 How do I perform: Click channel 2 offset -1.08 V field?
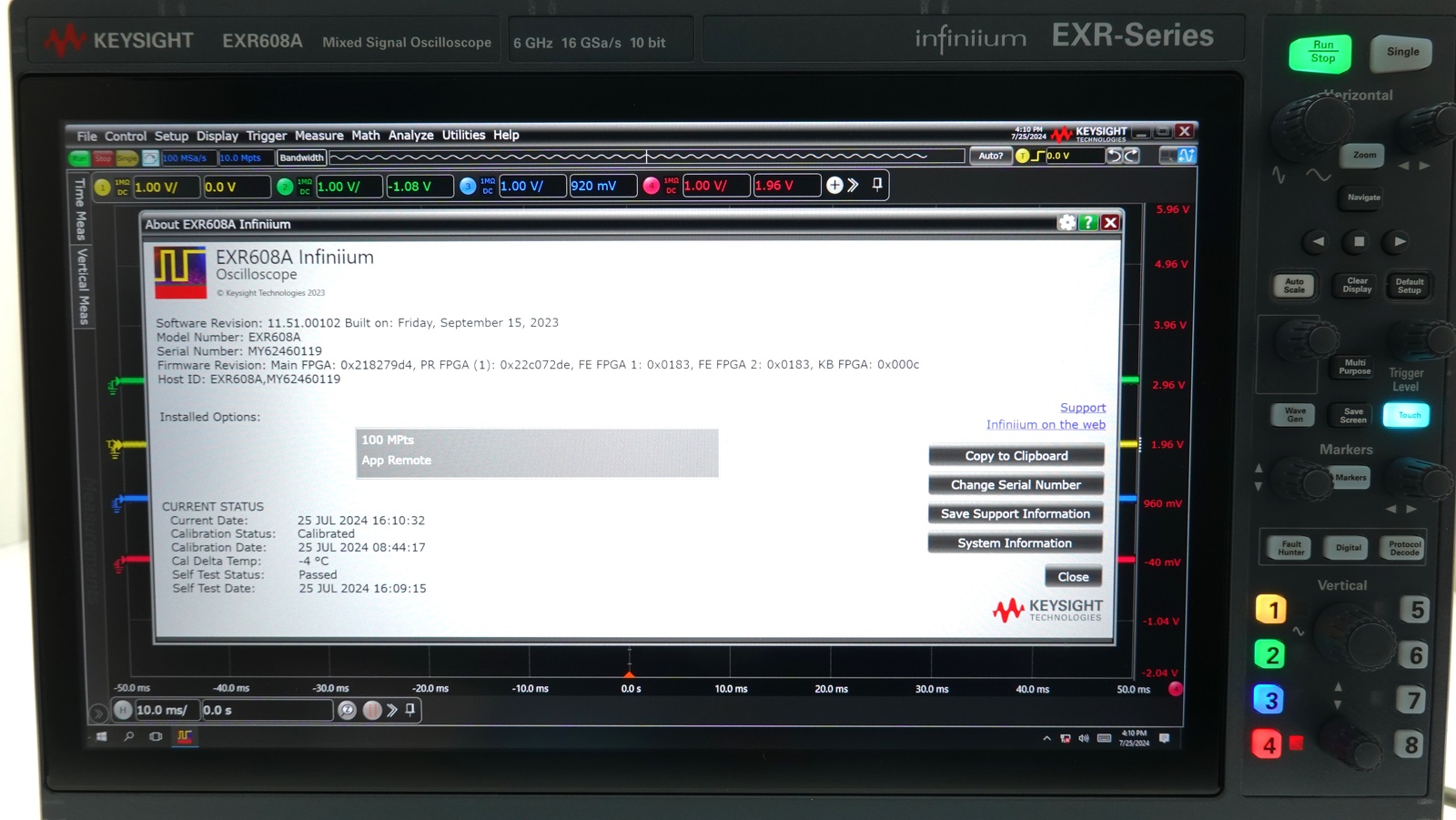[420, 187]
